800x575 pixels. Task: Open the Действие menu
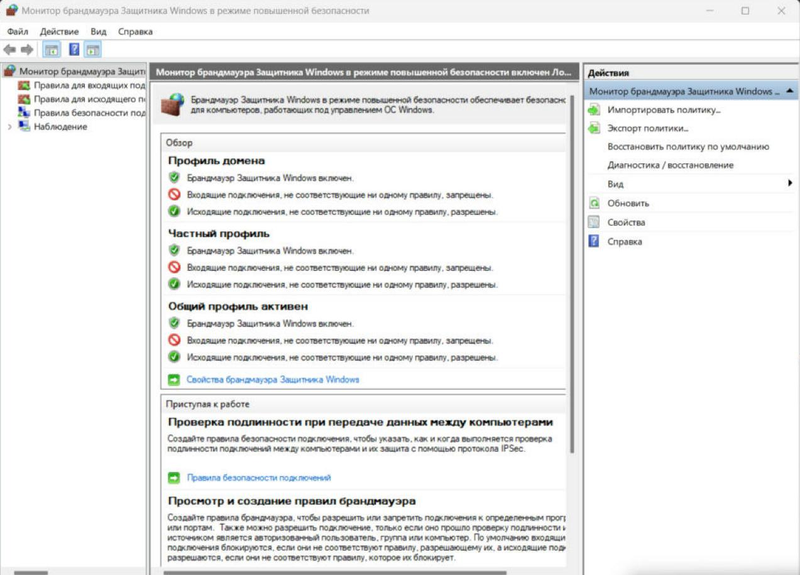(59, 32)
